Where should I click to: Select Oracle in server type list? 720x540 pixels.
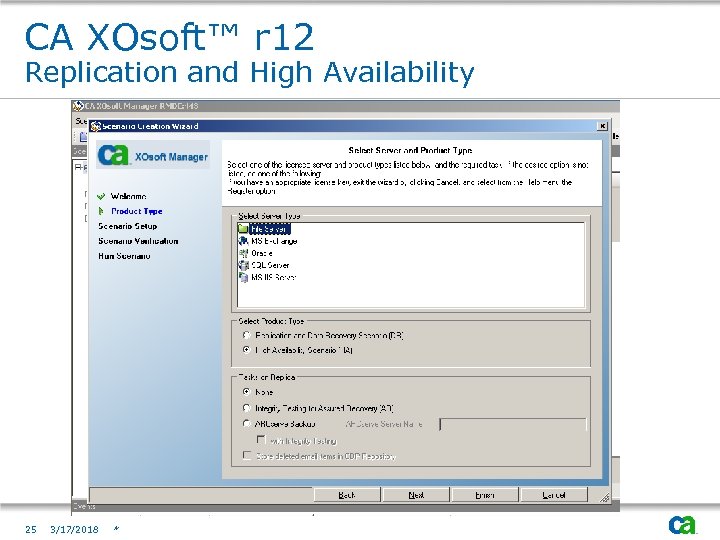tap(262, 253)
